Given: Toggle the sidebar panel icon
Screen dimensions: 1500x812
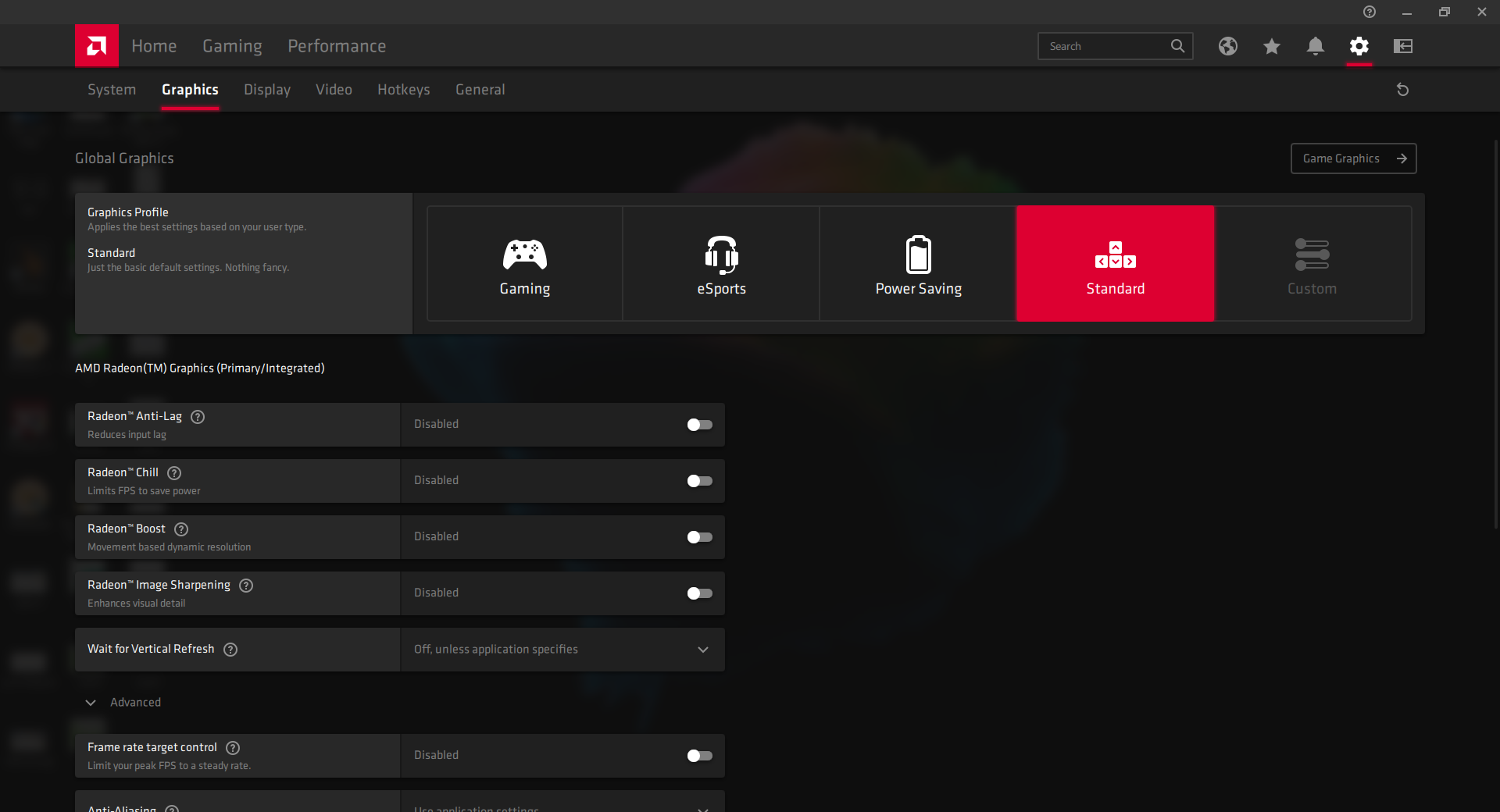Looking at the screenshot, I should click(x=1403, y=46).
